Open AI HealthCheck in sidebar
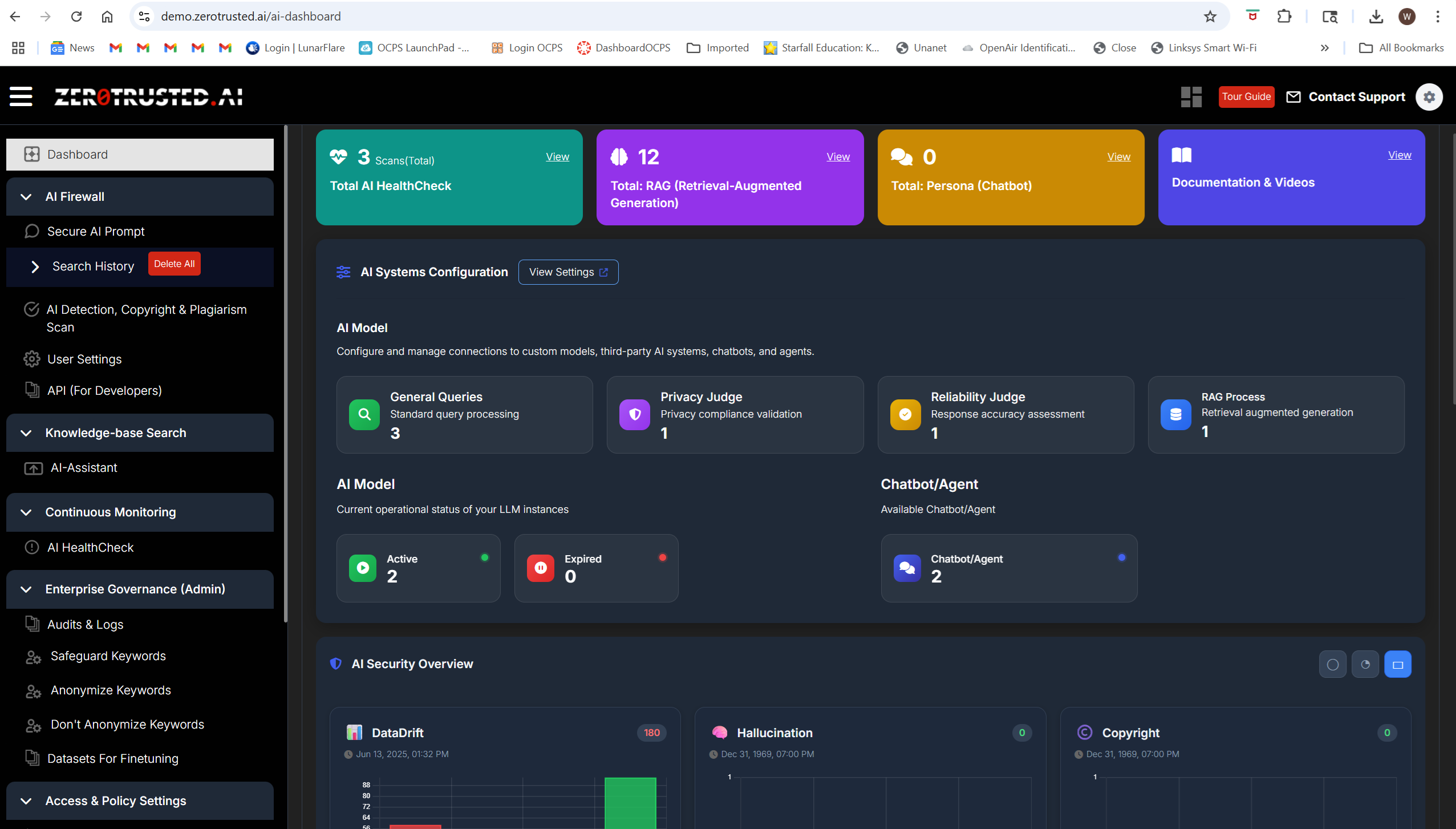This screenshot has width=1456, height=829. pyautogui.click(x=90, y=548)
